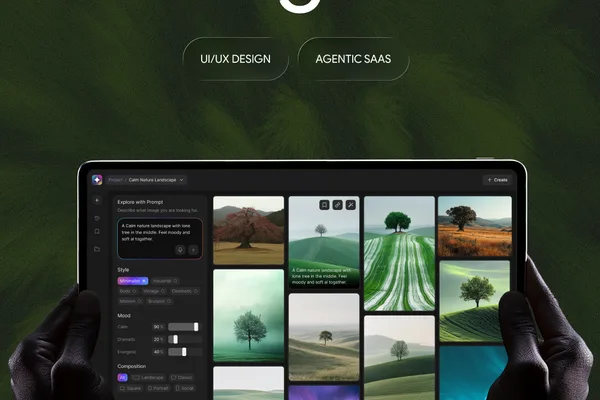The width and height of the screenshot is (600, 400).
Task: Open the beige rolling hills tree thumbnail
Action: pos(324,337)
